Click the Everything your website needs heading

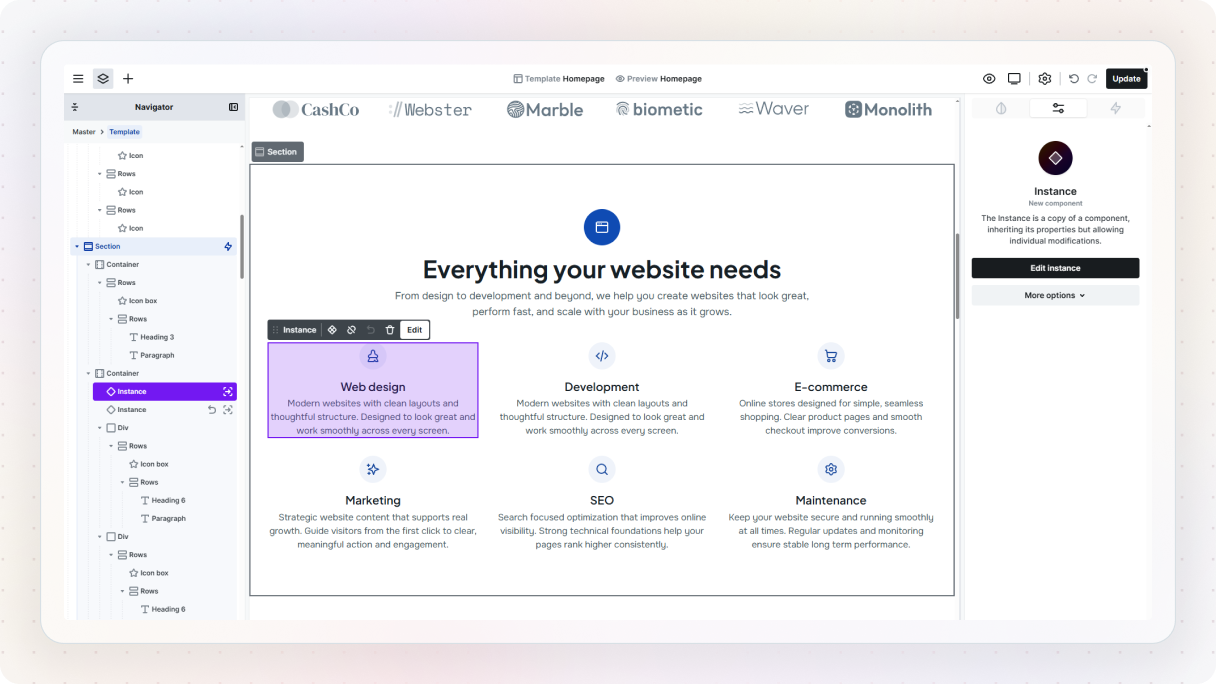pyautogui.click(x=602, y=269)
